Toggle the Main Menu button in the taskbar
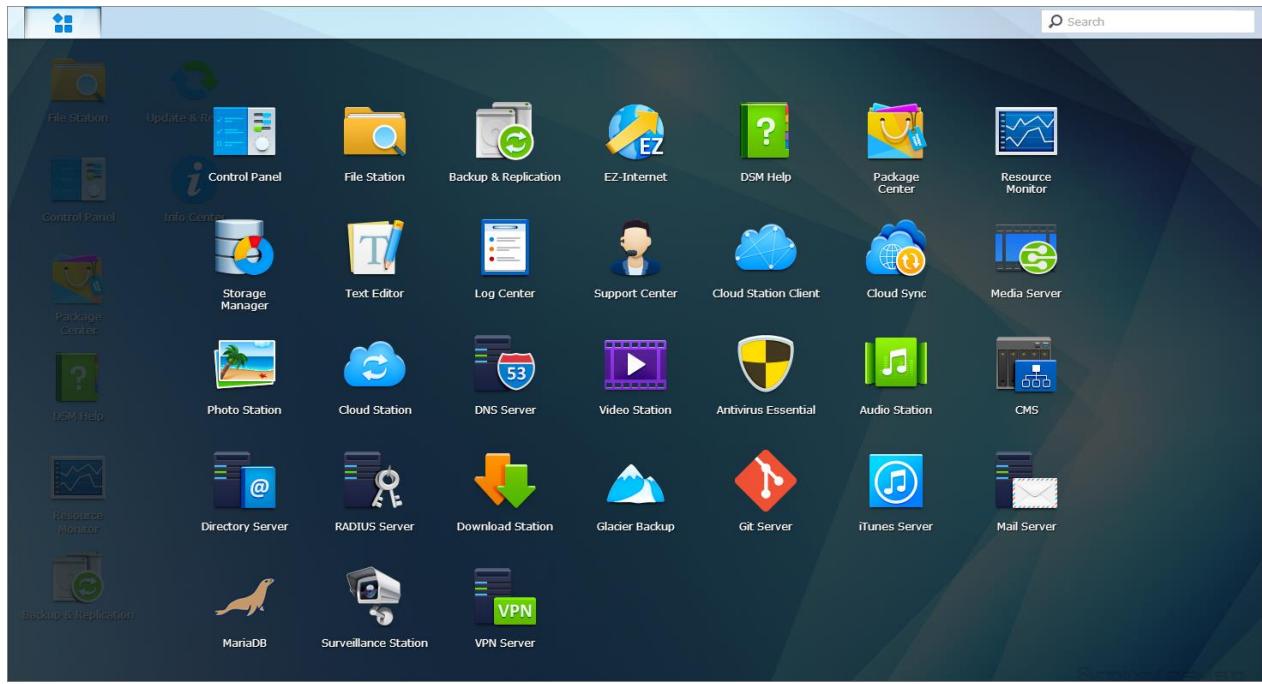 pos(62,23)
